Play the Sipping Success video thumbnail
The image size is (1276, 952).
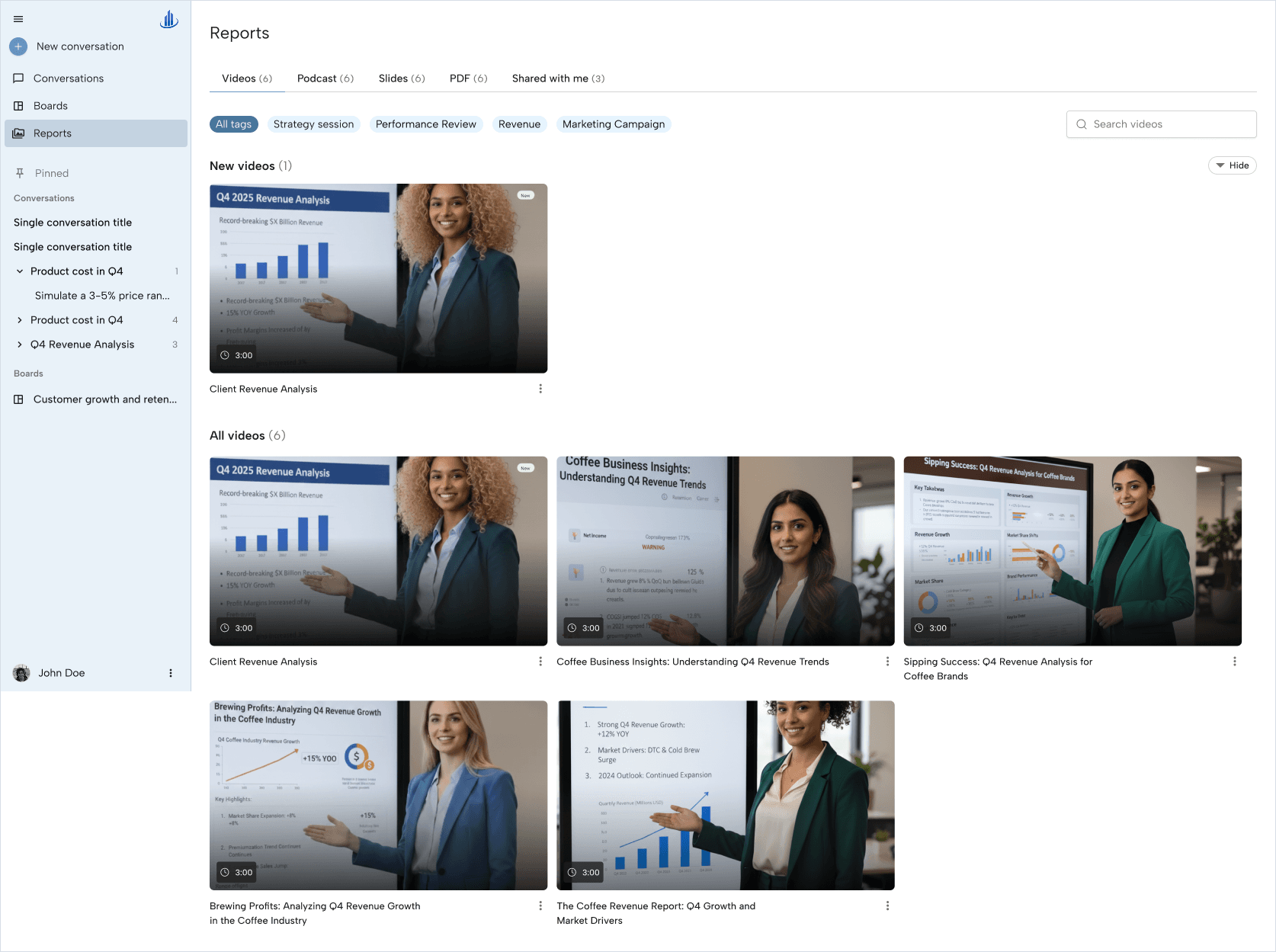coord(1072,551)
